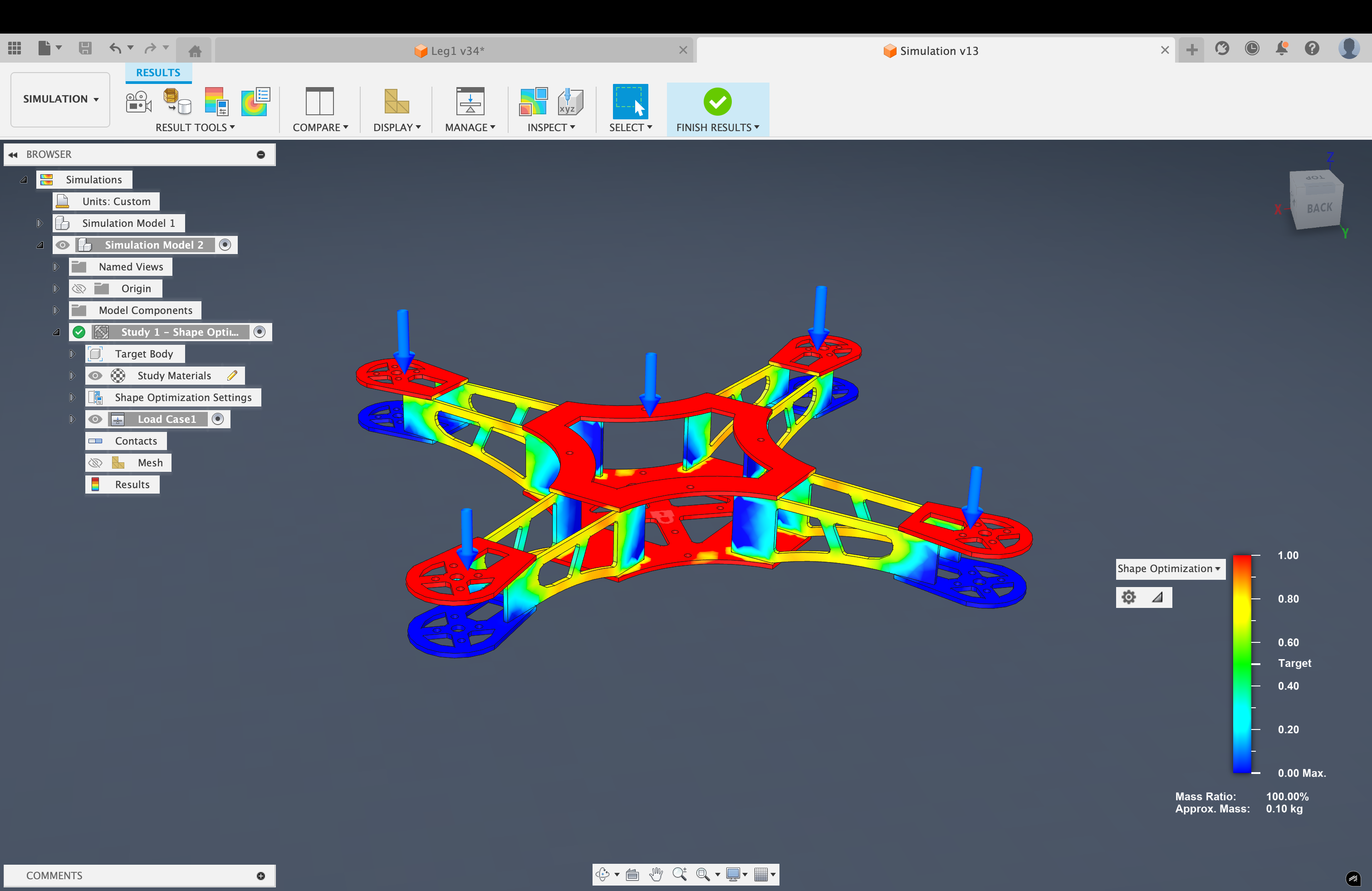
Task: Select the Results item in the browser
Action: coord(132,485)
